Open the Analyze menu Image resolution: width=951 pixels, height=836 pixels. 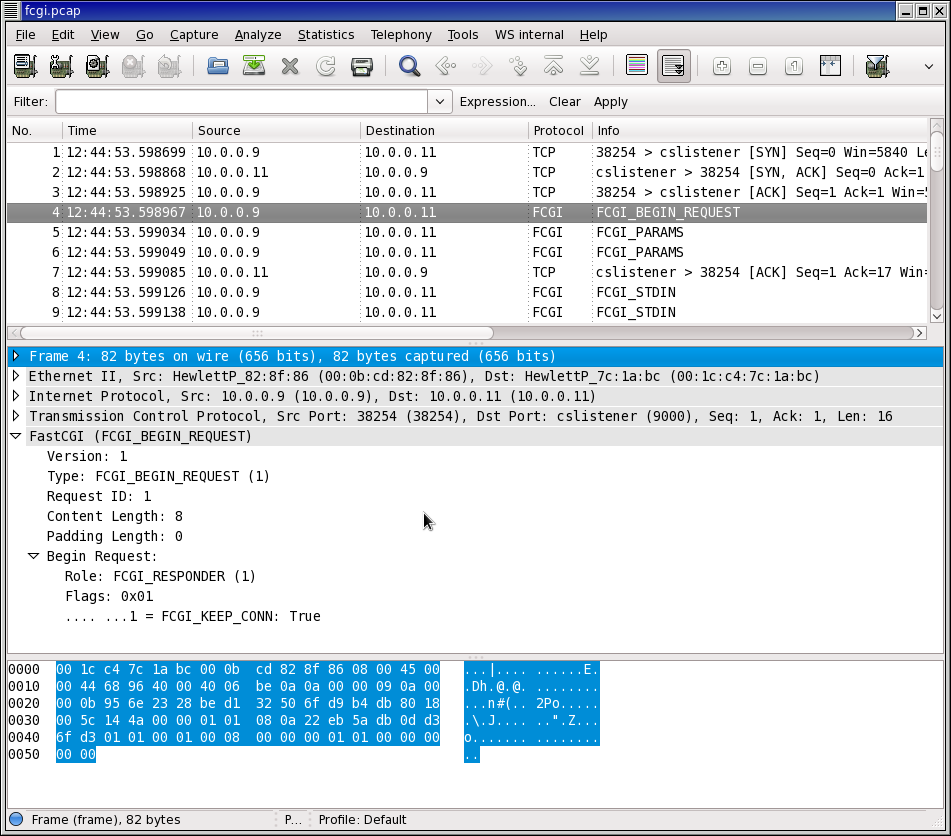pyautogui.click(x=258, y=35)
